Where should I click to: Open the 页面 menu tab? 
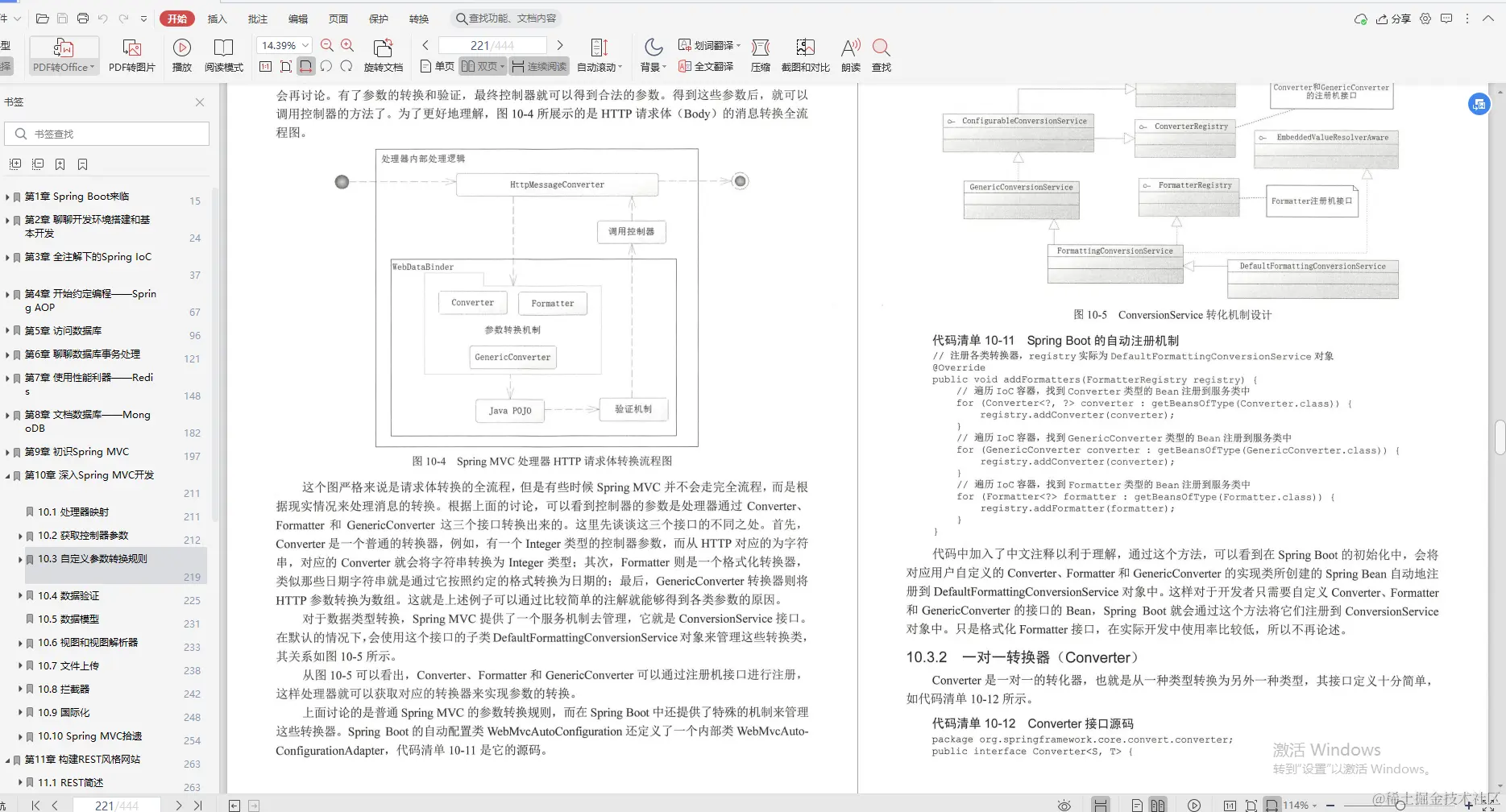(x=338, y=18)
